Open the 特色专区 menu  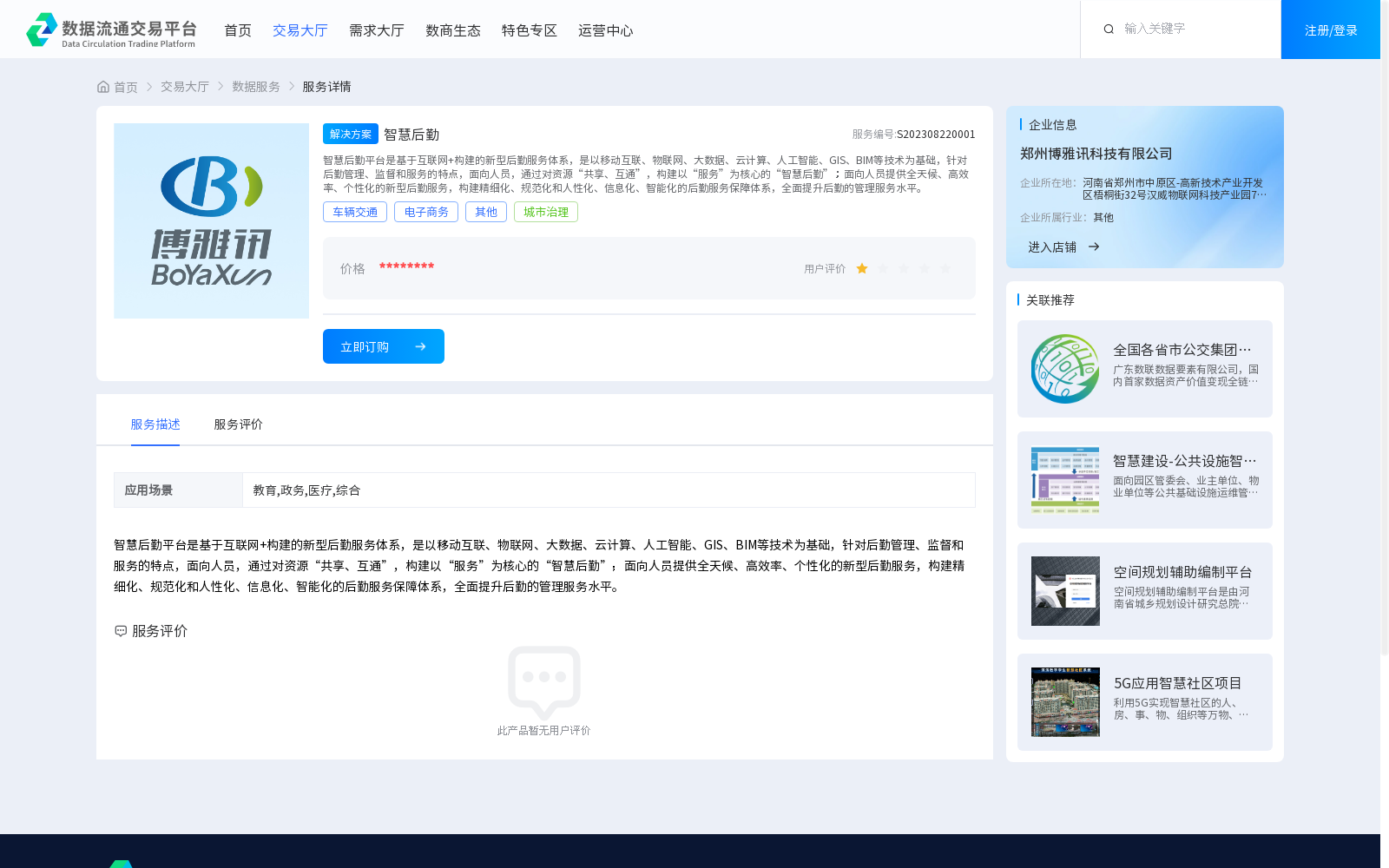click(x=529, y=30)
